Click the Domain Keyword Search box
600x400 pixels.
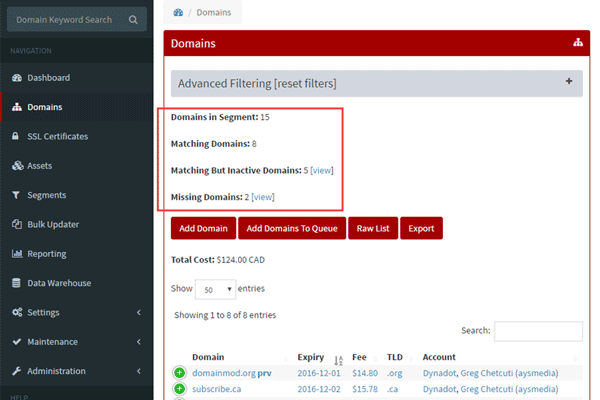click(x=65, y=19)
